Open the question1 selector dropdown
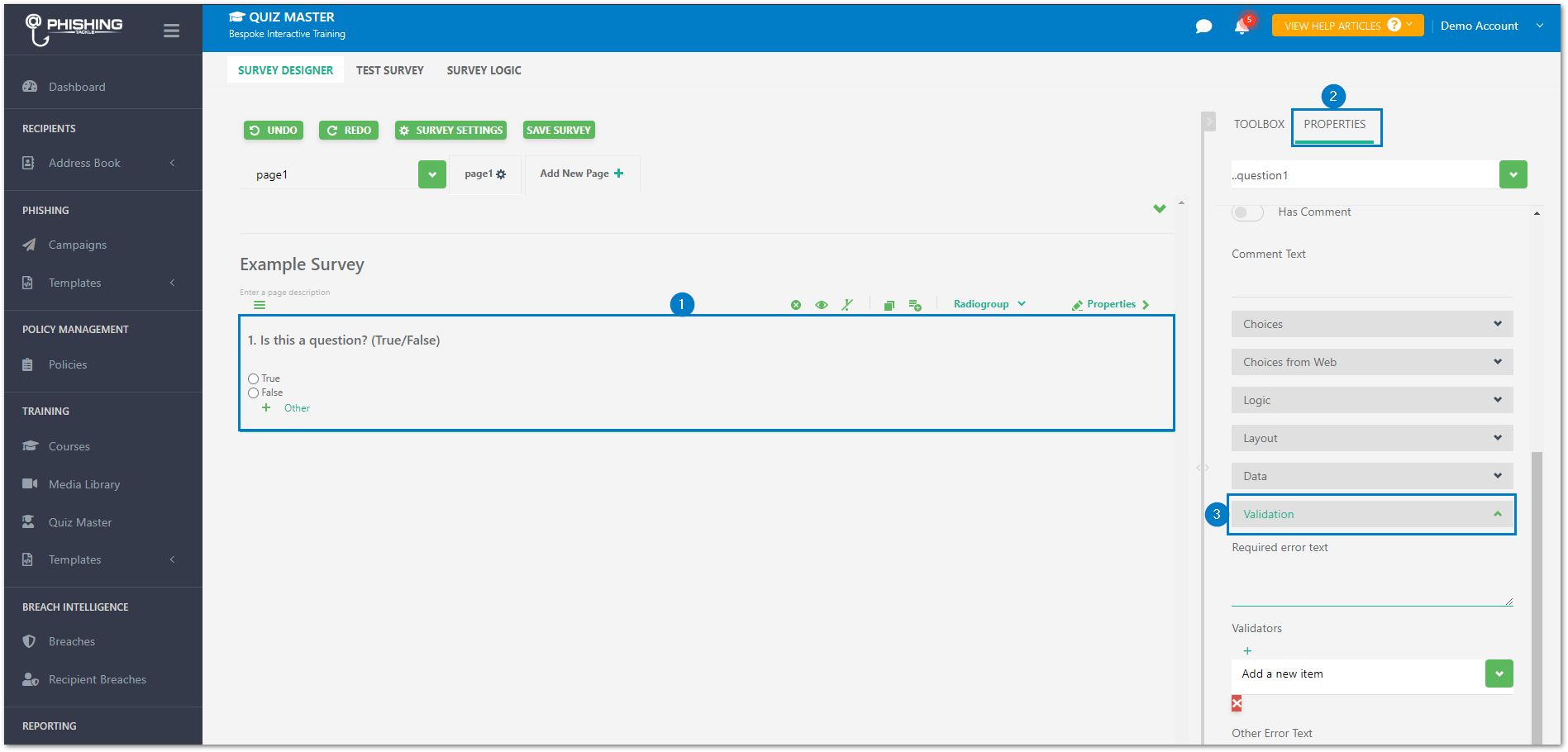 1513,174
